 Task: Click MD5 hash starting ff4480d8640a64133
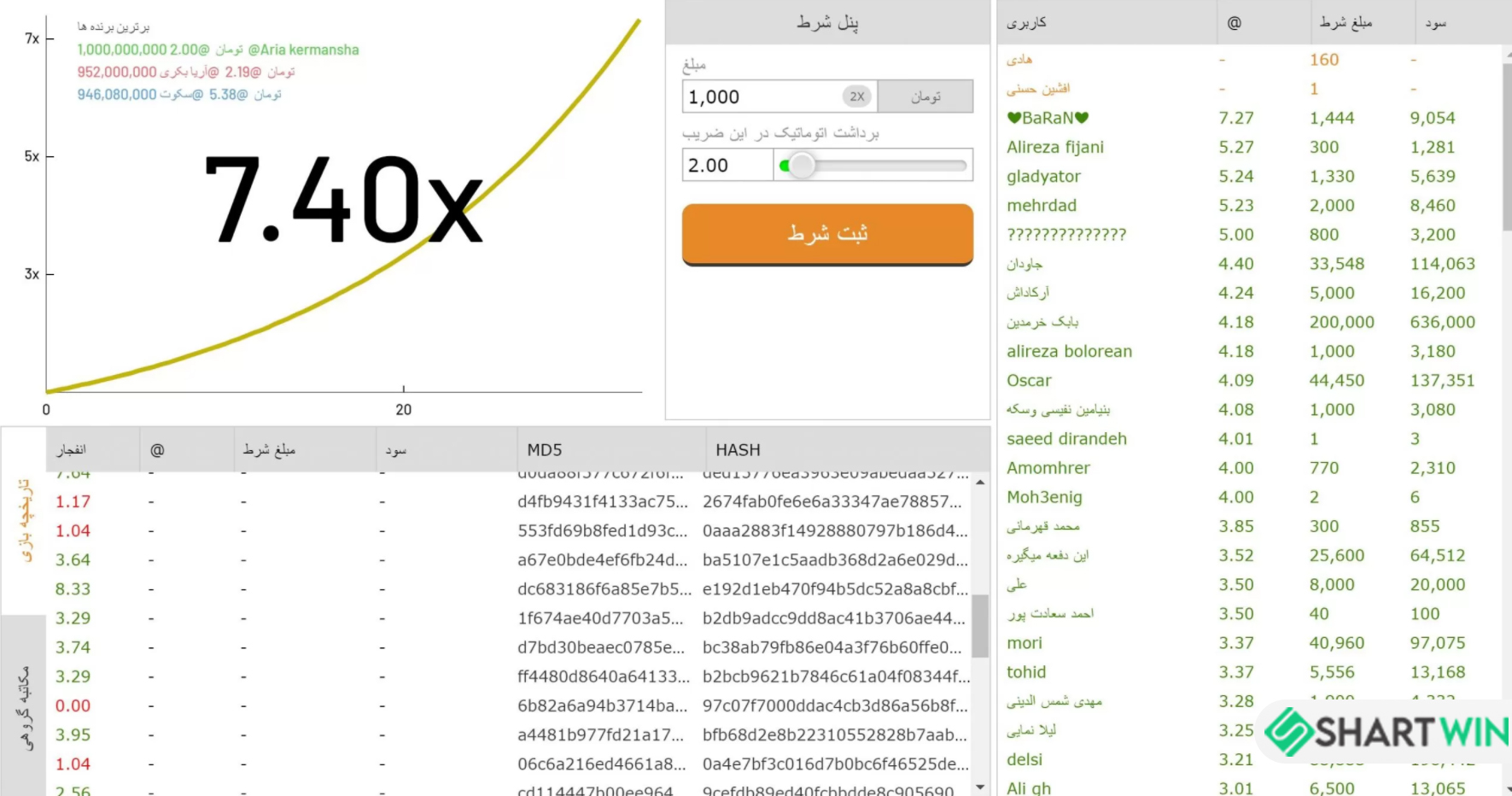point(604,676)
